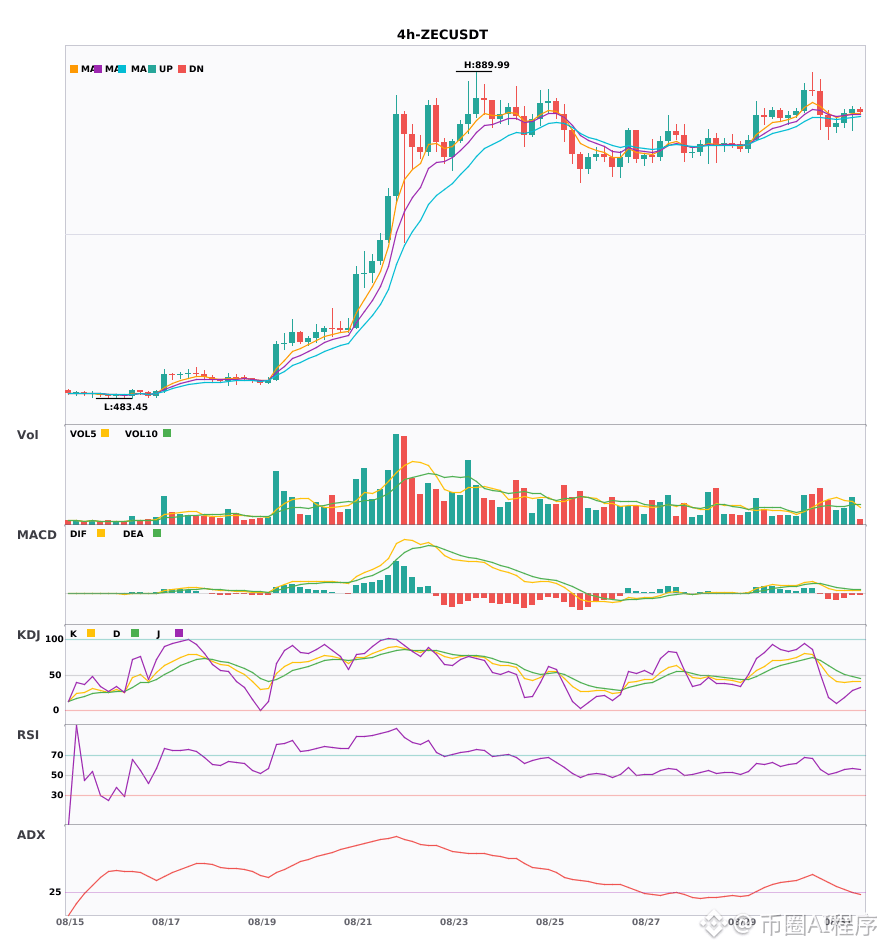Viewport: 885px width, 950px height.
Task: Click the green VOL10 legend swatch
Action: tap(167, 433)
